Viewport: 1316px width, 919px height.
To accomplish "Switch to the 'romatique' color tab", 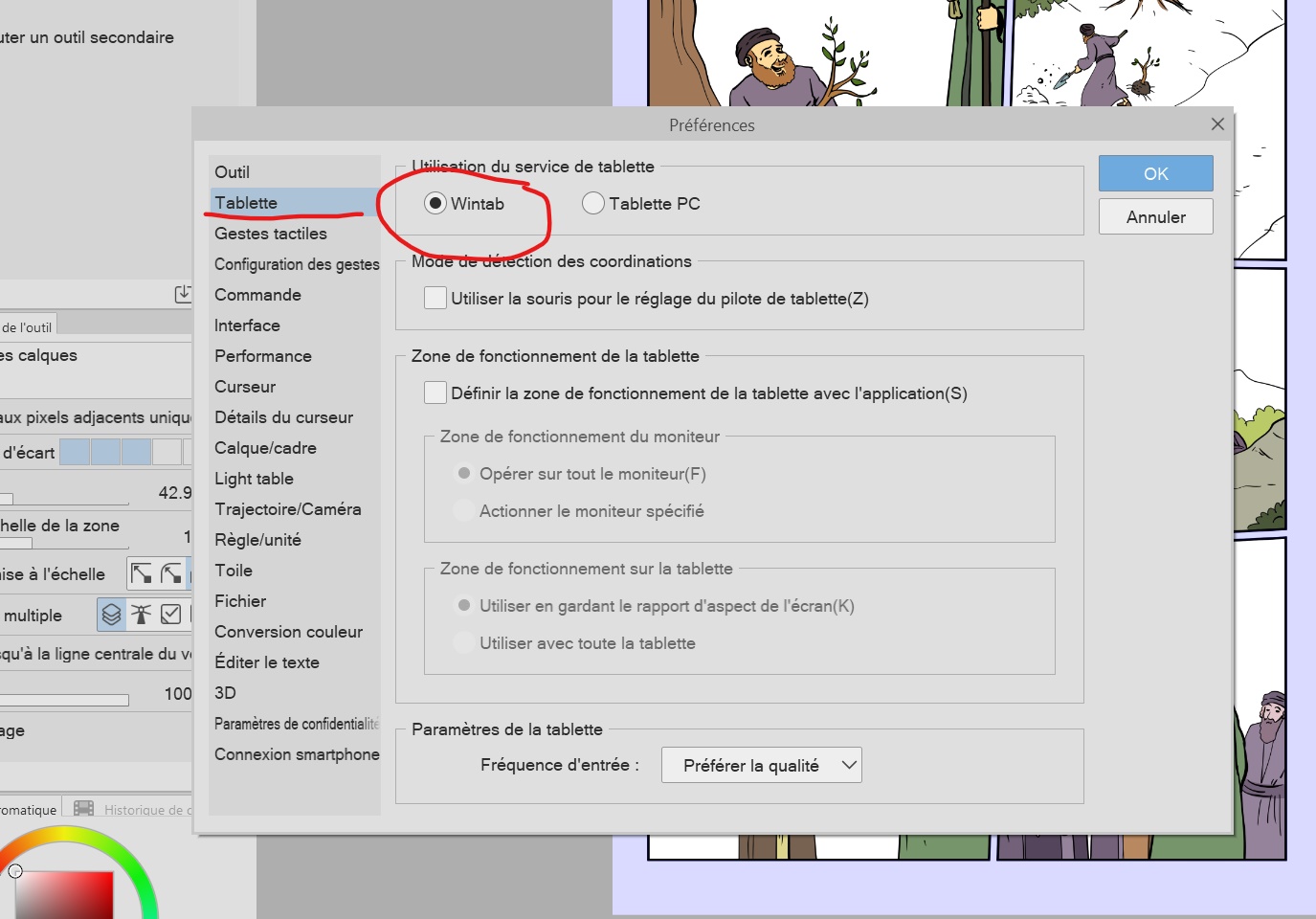I will (x=29, y=809).
